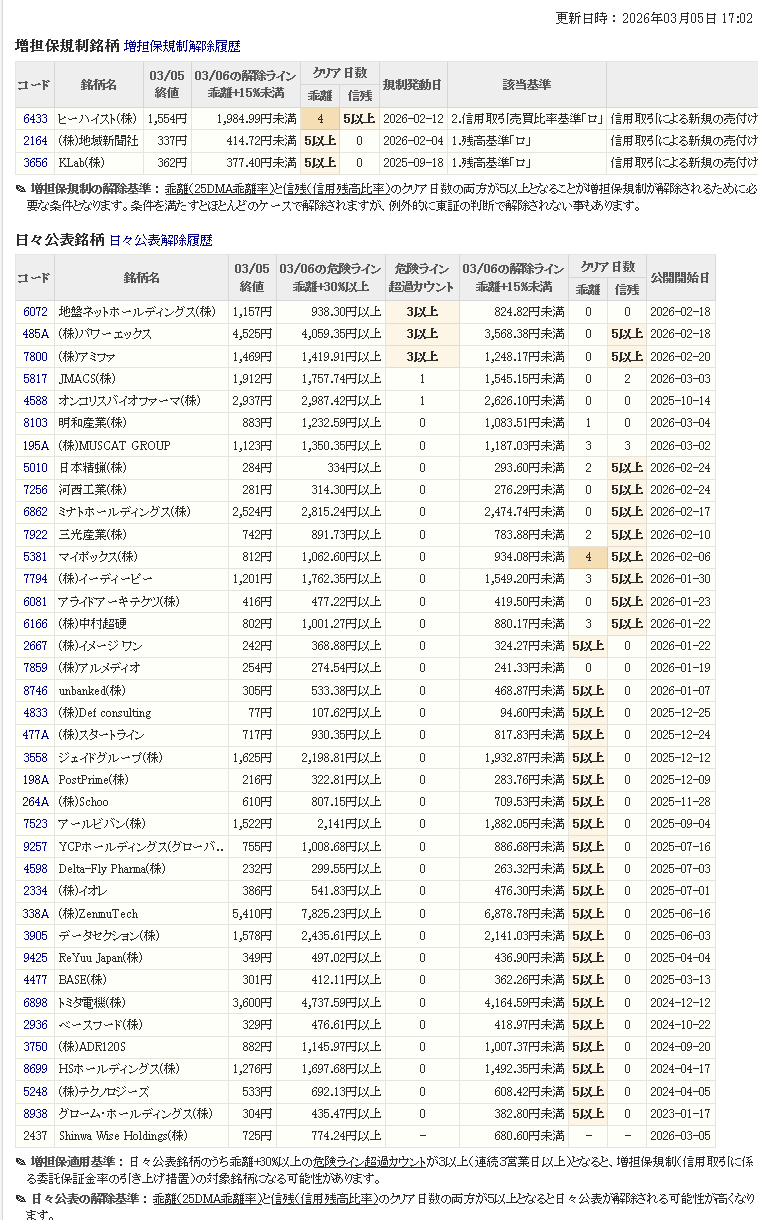This screenshot has height=1220, width=762.
Task: Open the 増担保規制解除履歴 link
Action: pos(182,46)
